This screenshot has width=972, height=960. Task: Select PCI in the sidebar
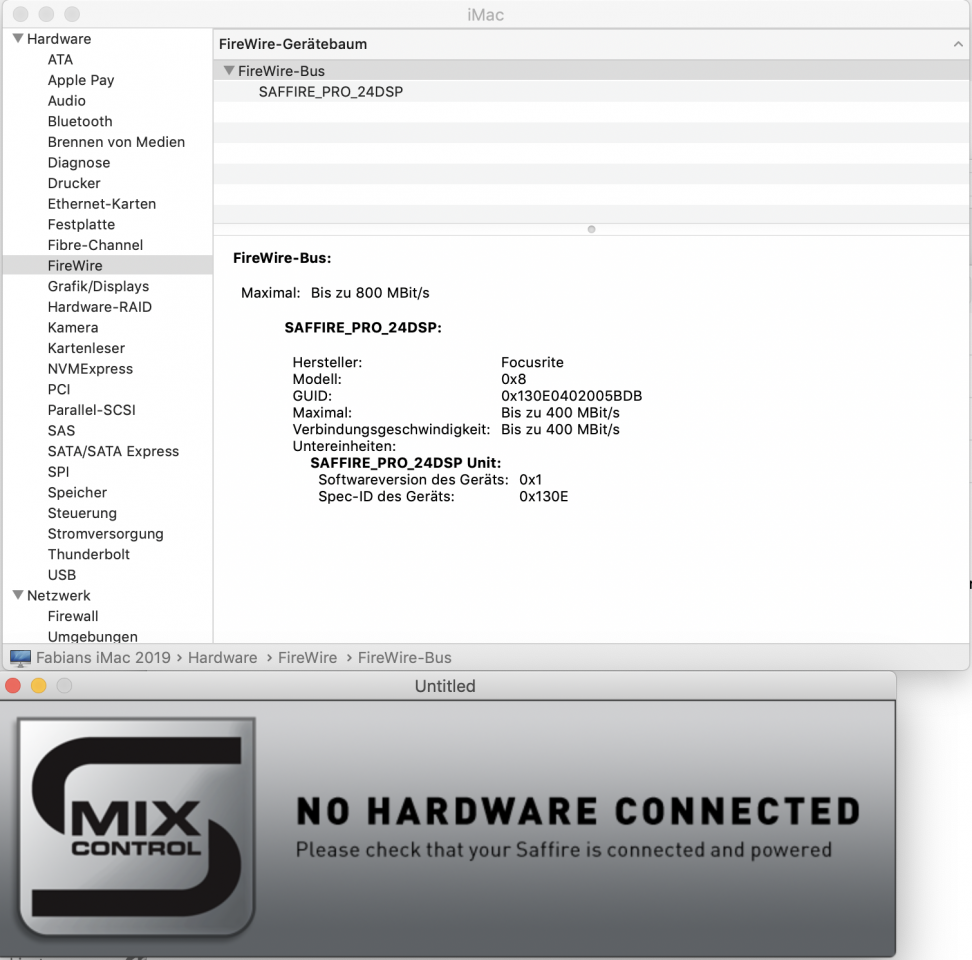coord(59,389)
